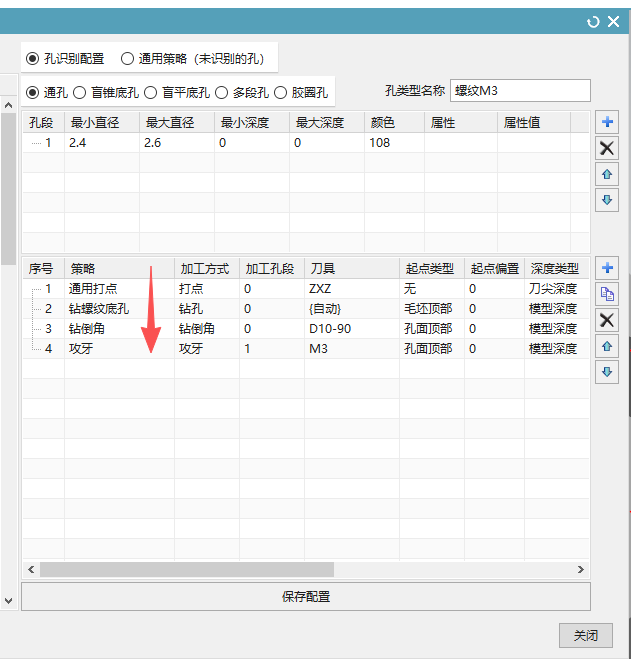Viewport: 631px width, 659px height.
Task: Click the 最大深度 column header
Action: tap(327, 123)
